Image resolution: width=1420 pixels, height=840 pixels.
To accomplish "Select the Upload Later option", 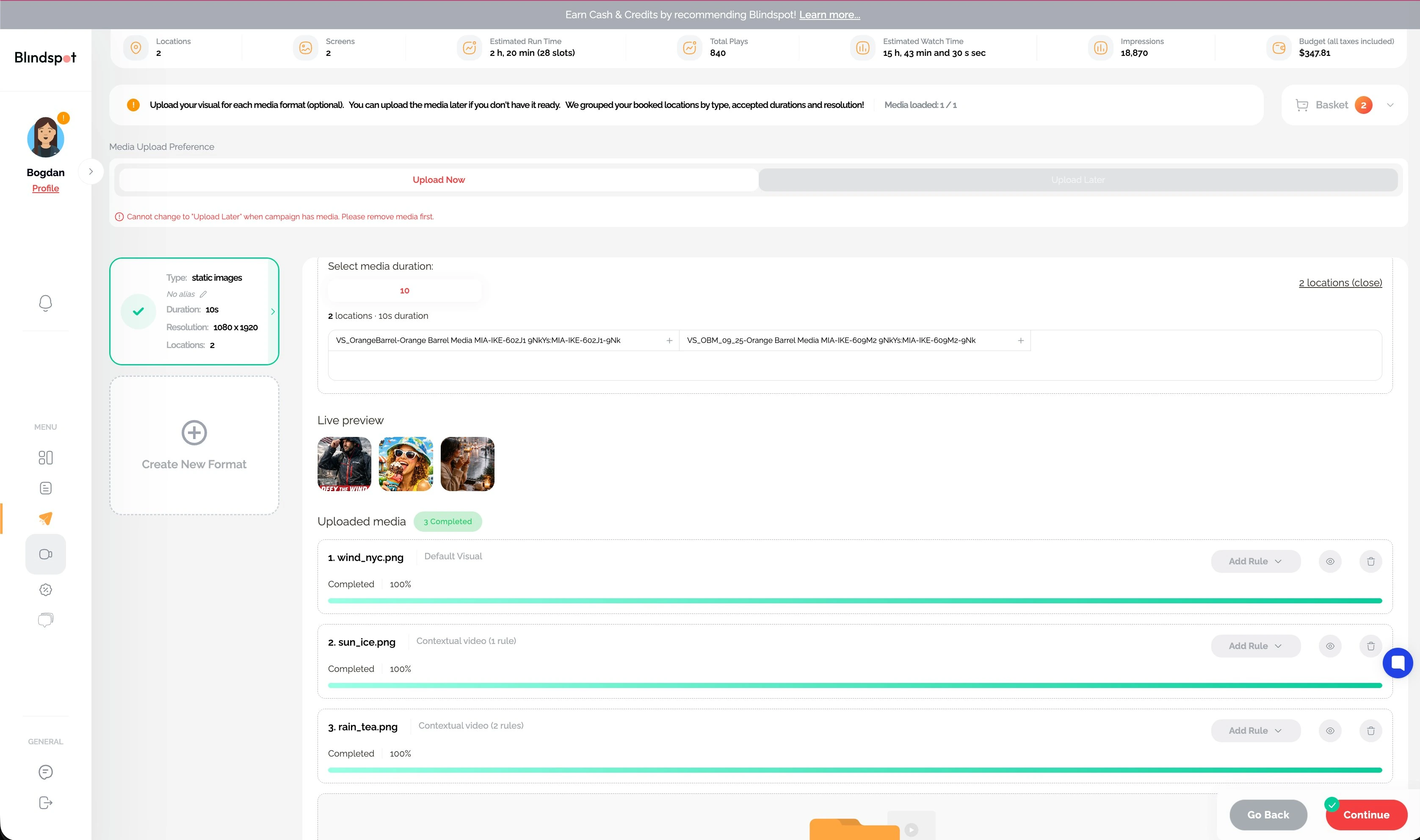I will tap(1077, 180).
